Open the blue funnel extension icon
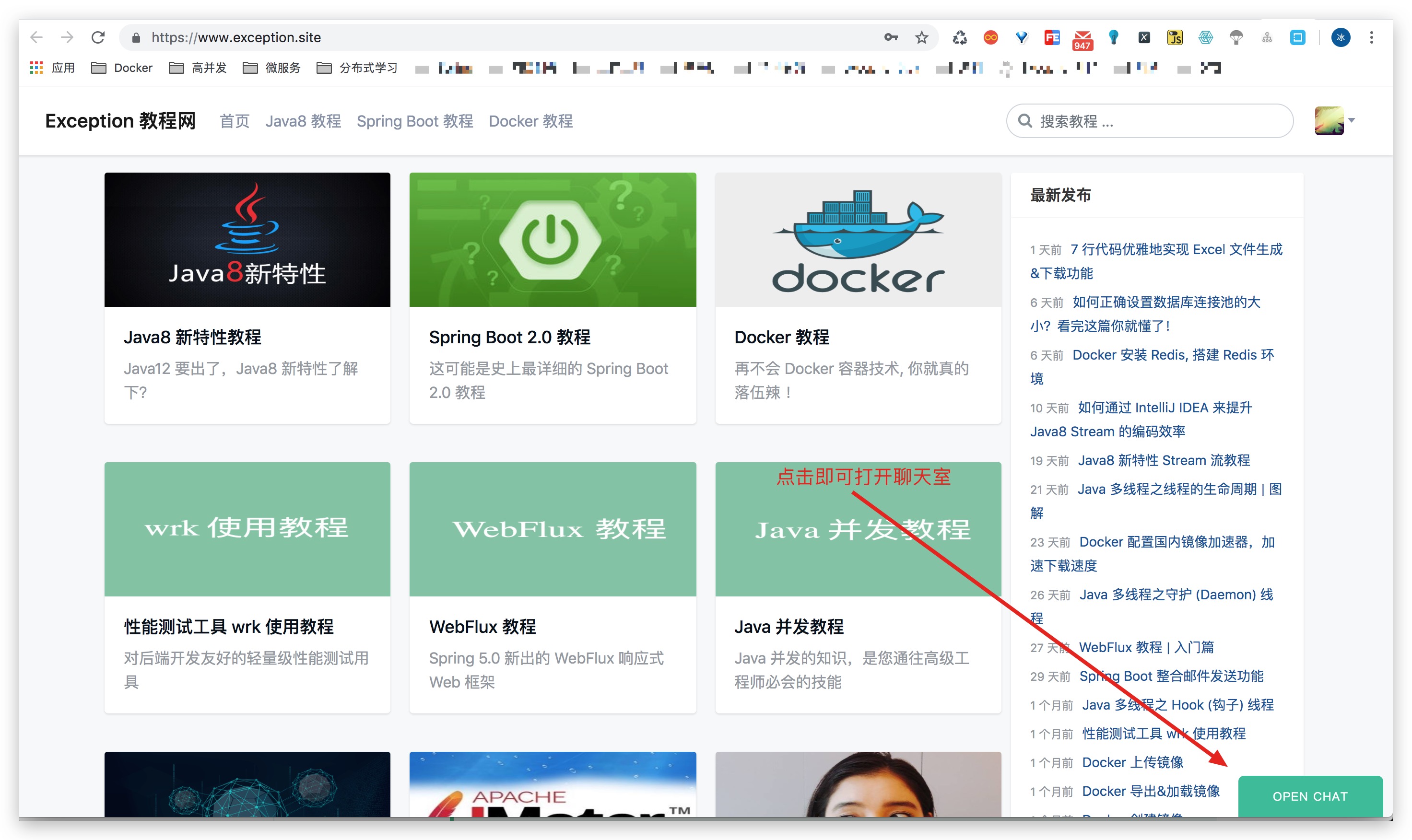Image resolution: width=1412 pixels, height=840 pixels. click(1022, 37)
